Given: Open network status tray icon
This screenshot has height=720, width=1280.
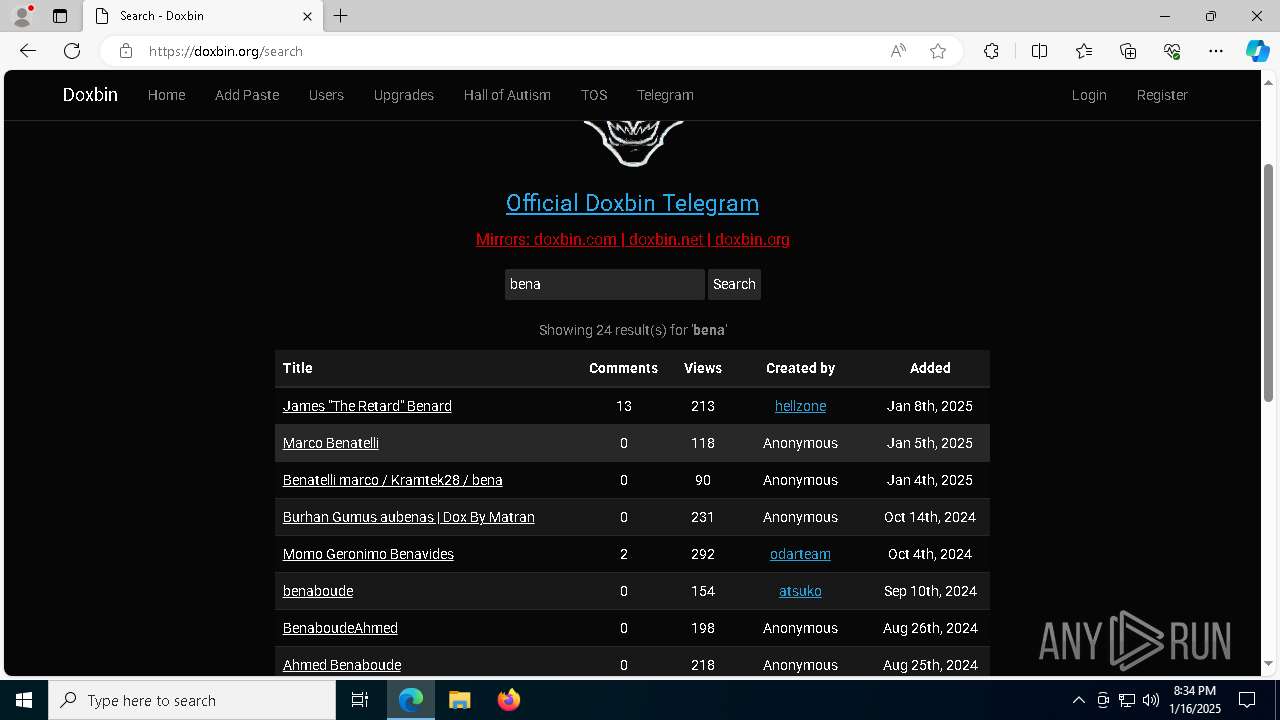Looking at the screenshot, I should tap(1127, 700).
